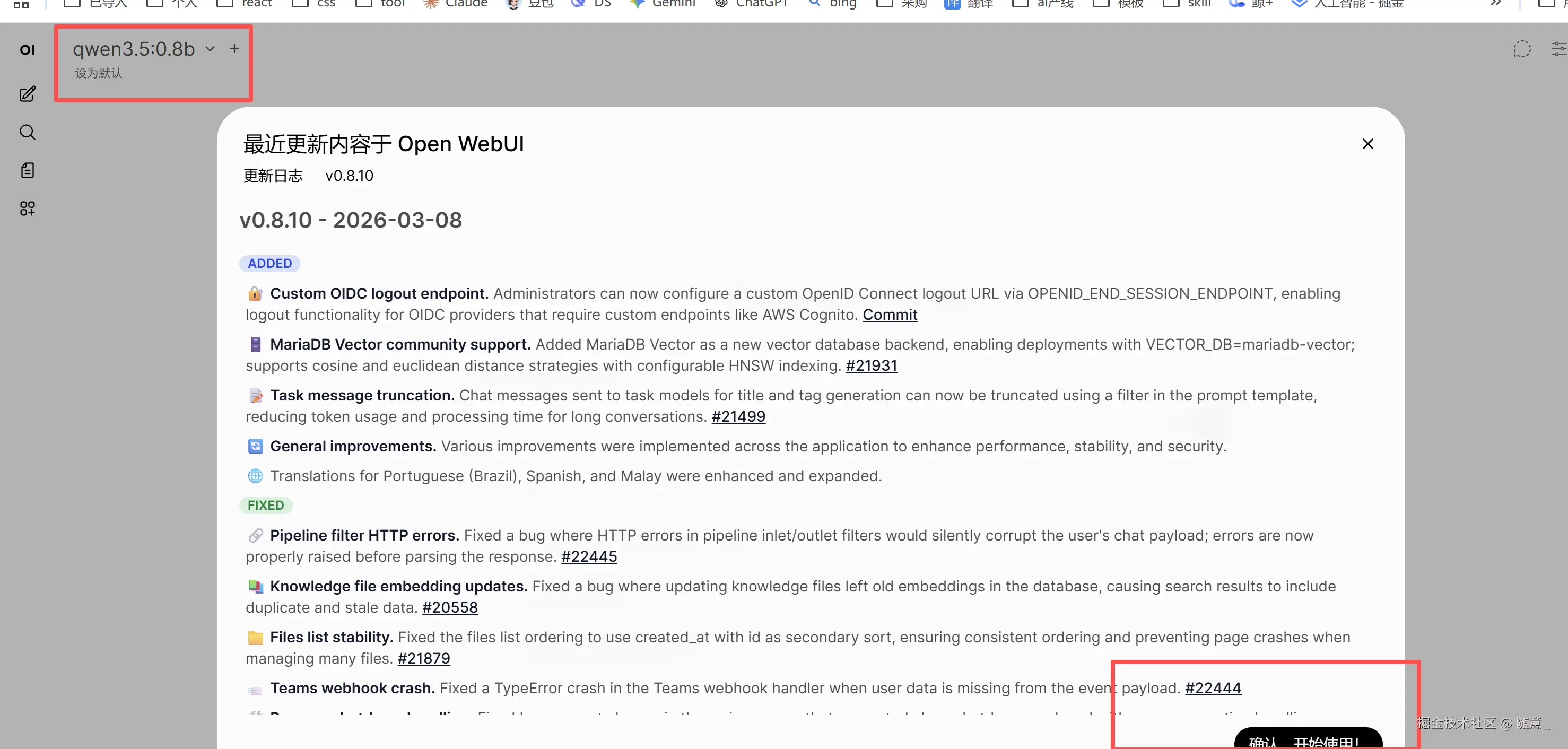Viewport: 1568px width, 749px height.
Task: Open the notes icon in sidebar
Action: pyautogui.click(x=28, y=170)
